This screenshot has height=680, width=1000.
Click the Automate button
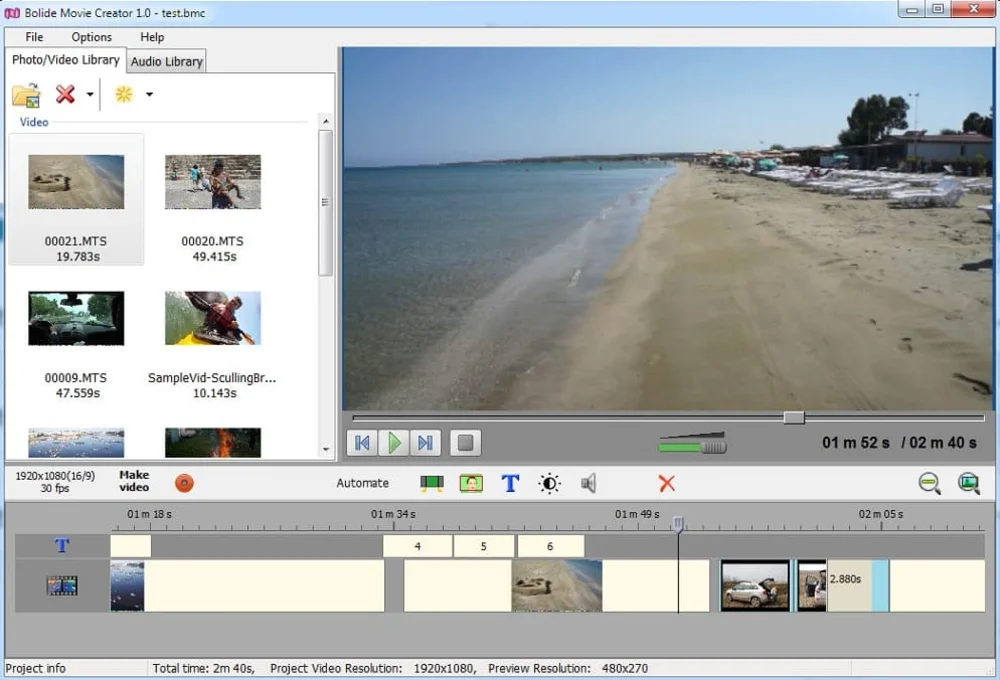362,483
